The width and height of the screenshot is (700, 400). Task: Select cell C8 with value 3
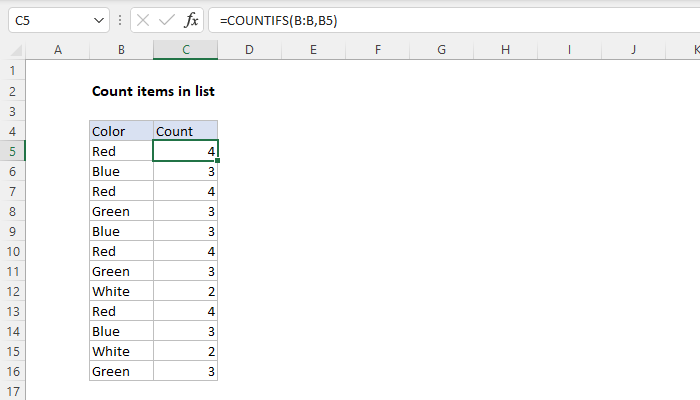tap(186, 211)
